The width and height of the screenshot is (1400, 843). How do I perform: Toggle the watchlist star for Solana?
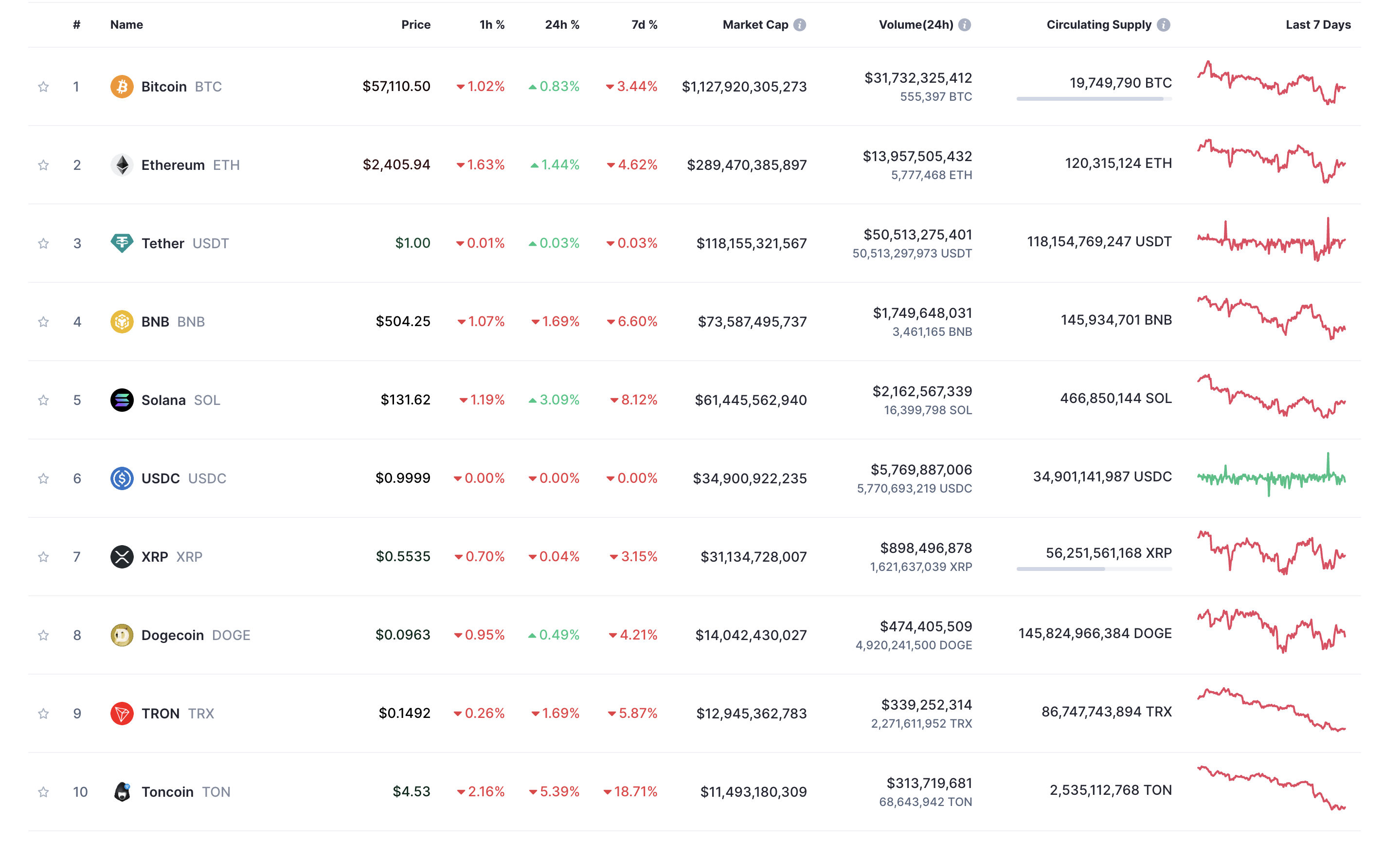[43, 400]
